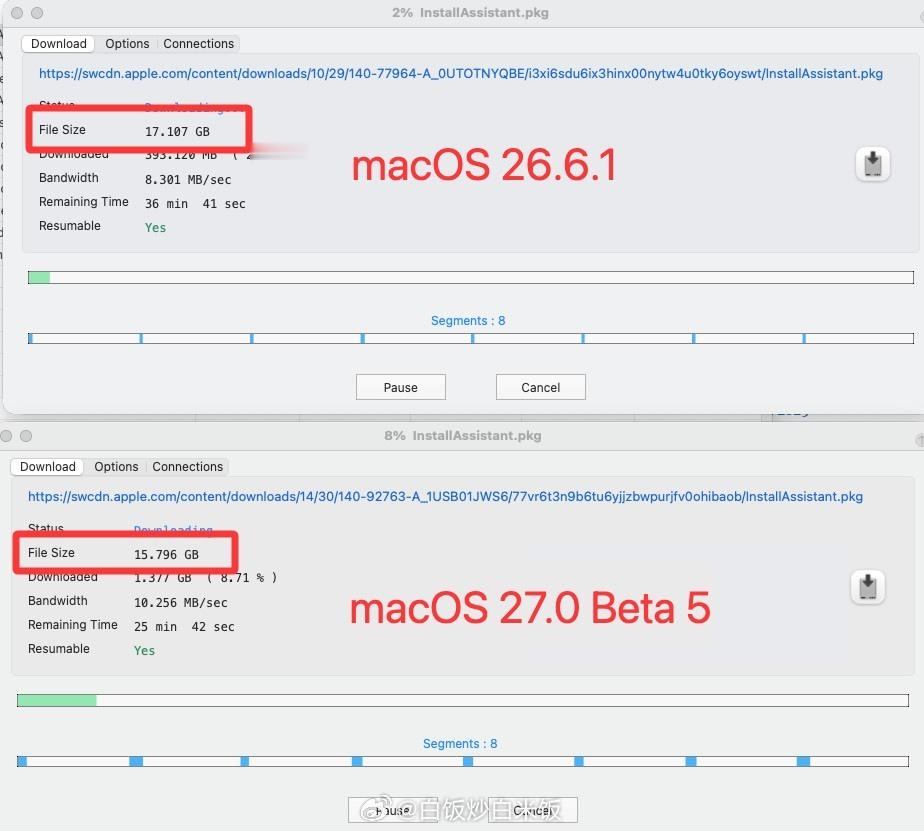The image size is (924, 831).
Task: Open the swcdn link ending 140-92763 InstallAssistant.pkg
Action: [x=446, y=496]
